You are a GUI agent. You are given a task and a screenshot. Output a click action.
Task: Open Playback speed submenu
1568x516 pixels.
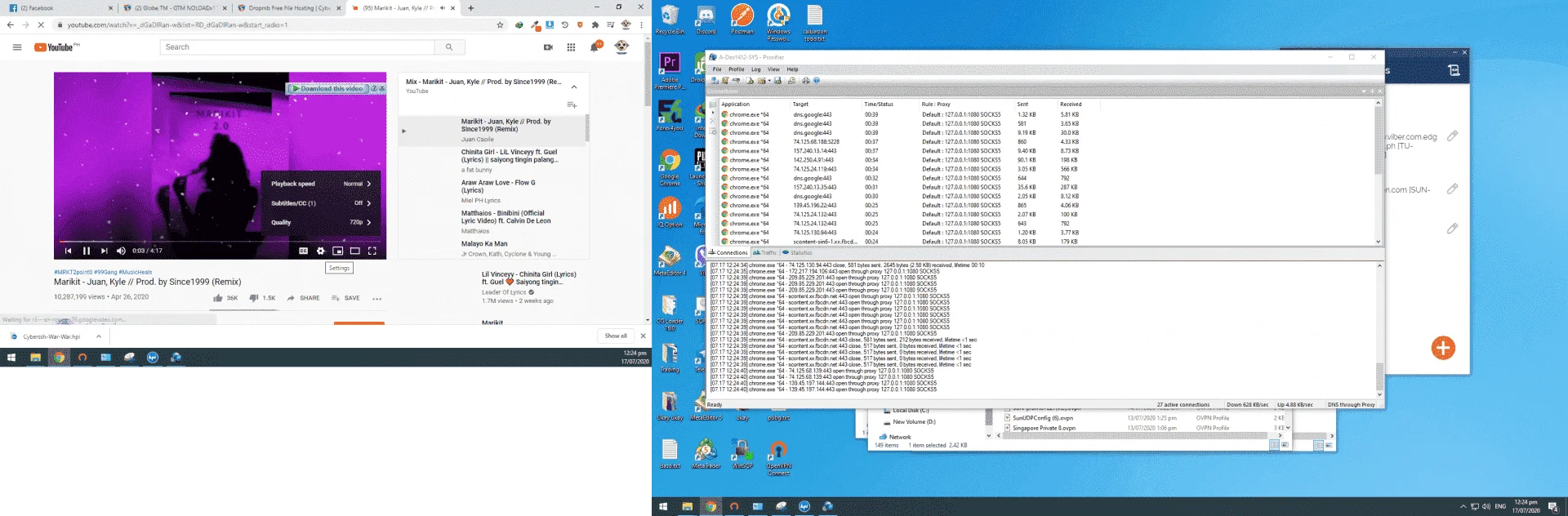coord(320,184)
